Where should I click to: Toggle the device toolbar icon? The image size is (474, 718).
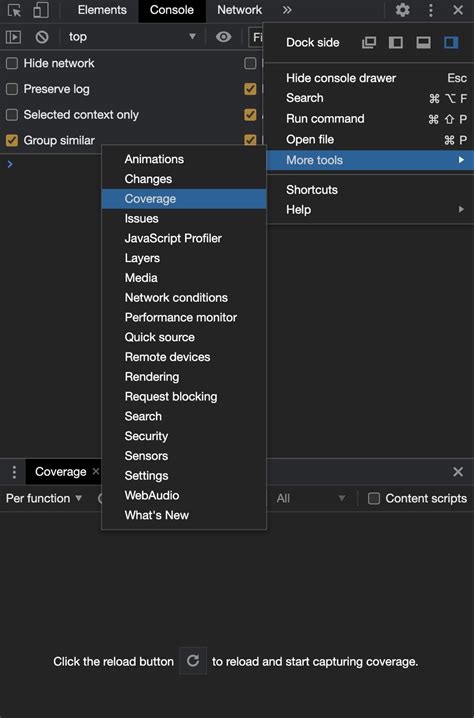click(40, 10)
